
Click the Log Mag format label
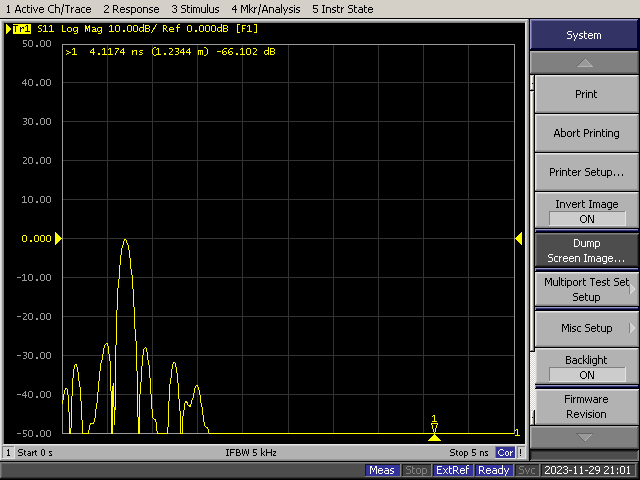tap(81, 29)
